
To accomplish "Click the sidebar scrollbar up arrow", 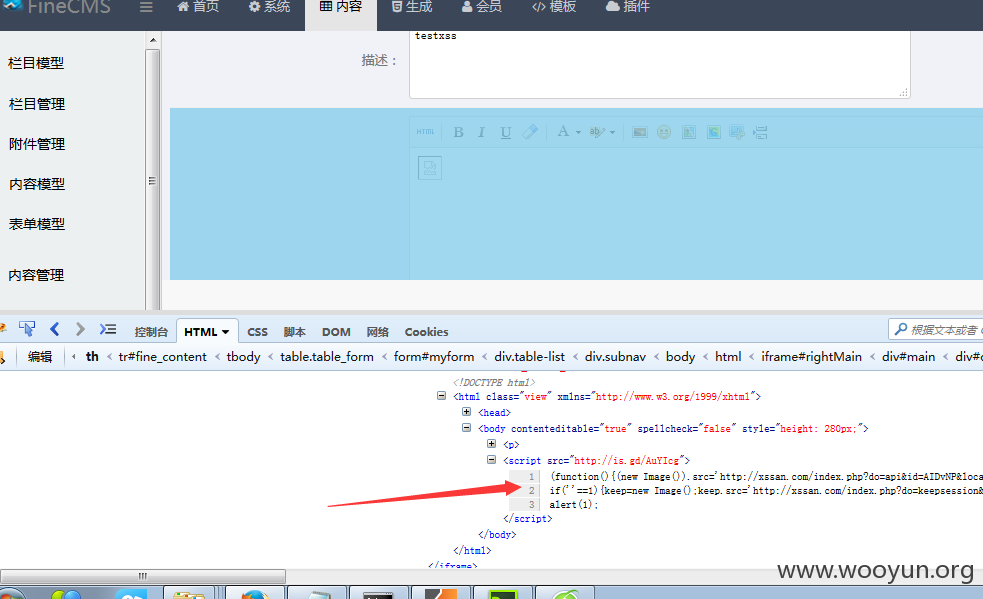I will tap(153, 40).
